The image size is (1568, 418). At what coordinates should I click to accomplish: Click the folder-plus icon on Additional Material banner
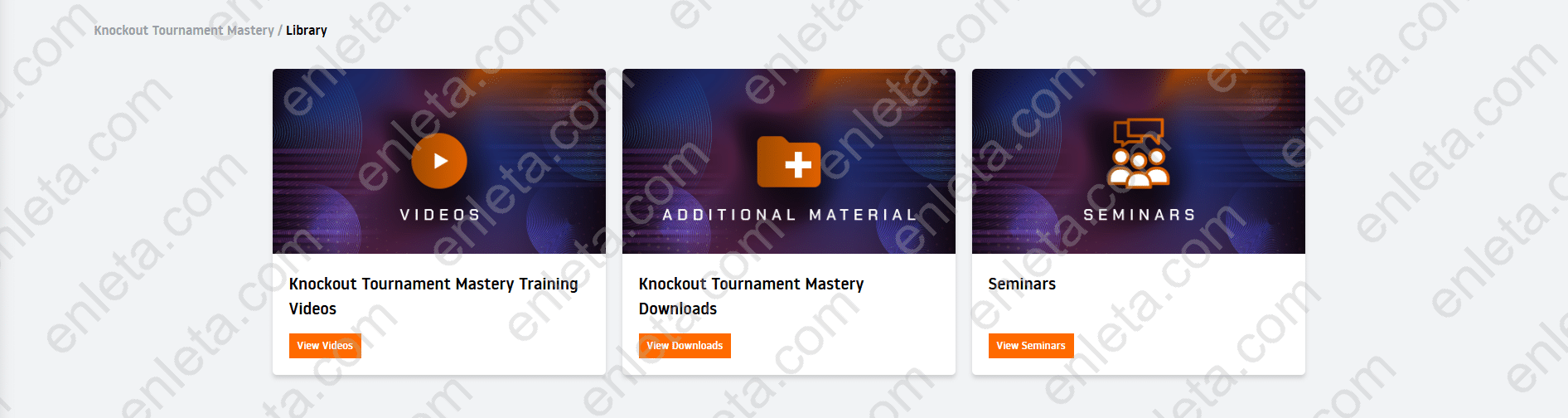click(788, 162)
